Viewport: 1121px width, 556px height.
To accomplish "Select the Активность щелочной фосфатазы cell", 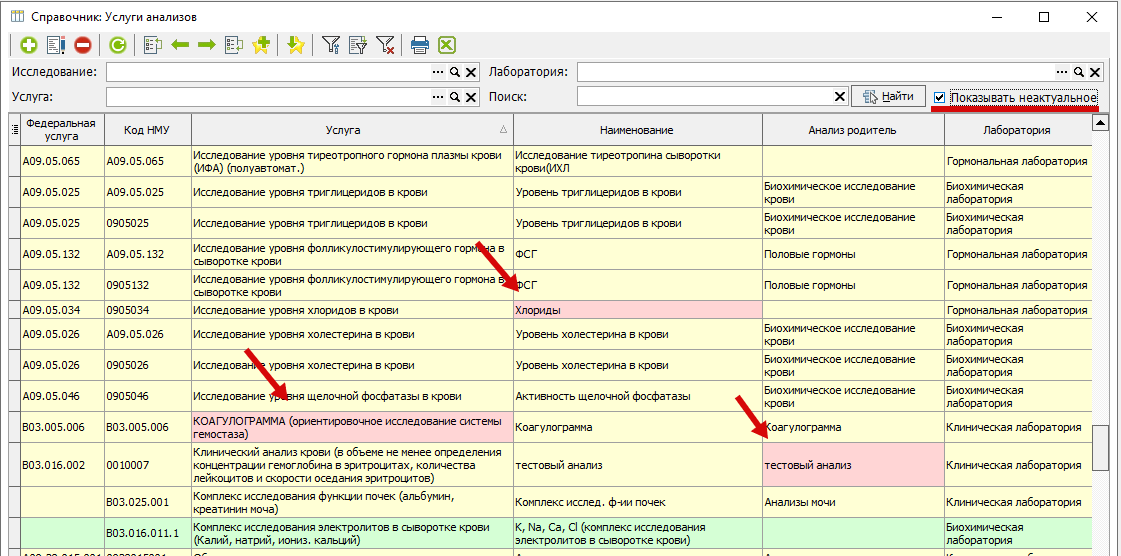I will click(x=637, y=396).
